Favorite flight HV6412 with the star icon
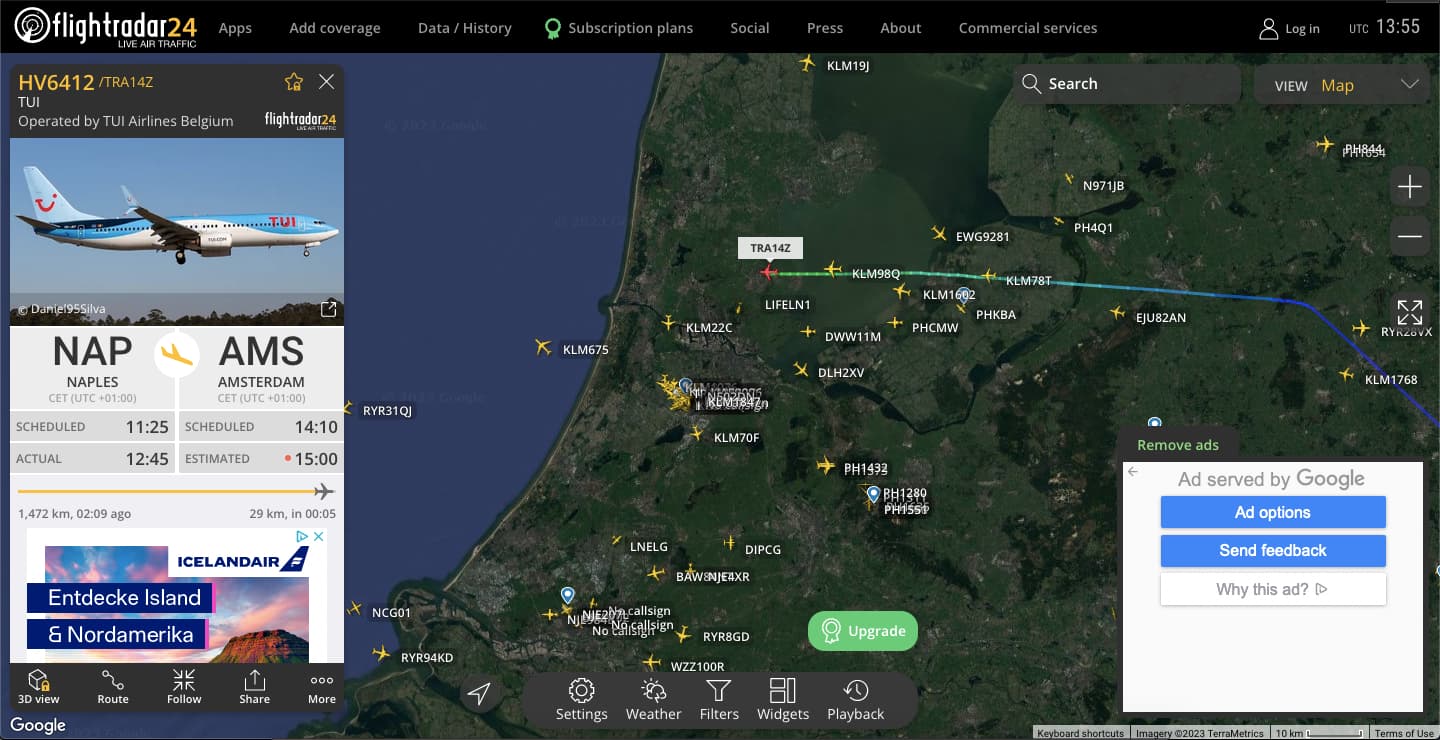Image resolution: width=1440 pixels, height=740 pixels. [293, 82]
